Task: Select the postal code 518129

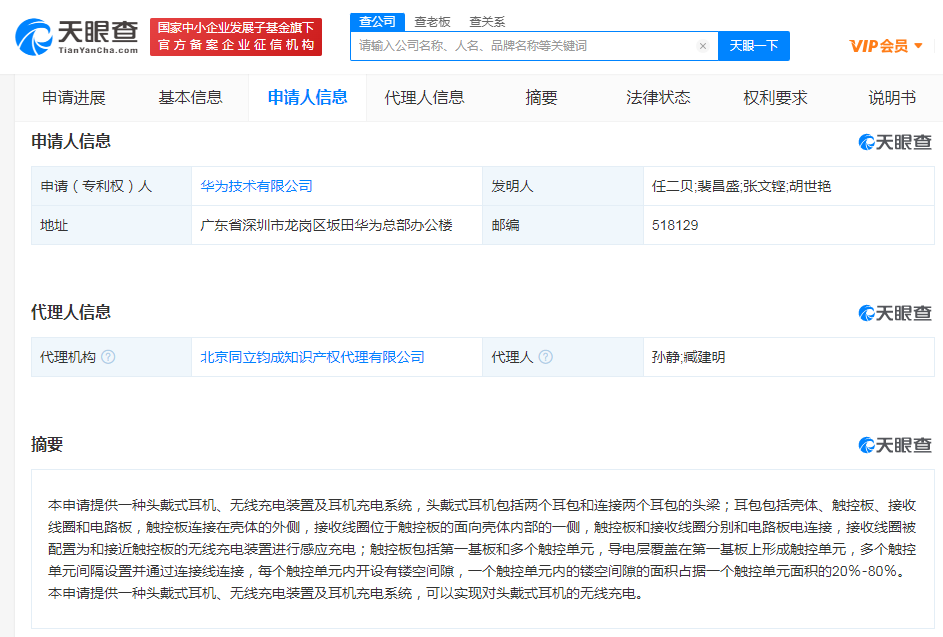Action: 675,226
